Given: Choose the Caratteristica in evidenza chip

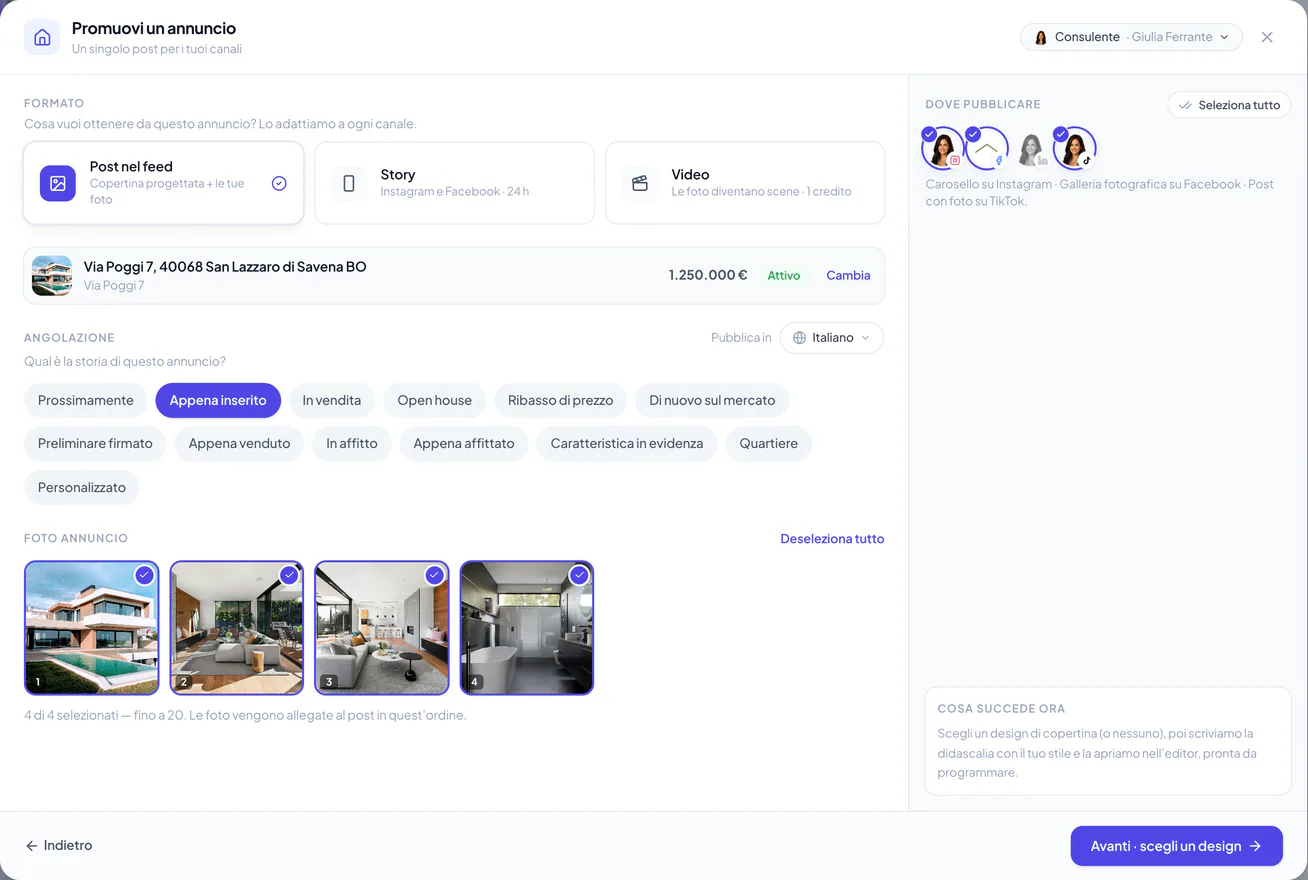Looking at the screenshot, I should coord(627,443).
